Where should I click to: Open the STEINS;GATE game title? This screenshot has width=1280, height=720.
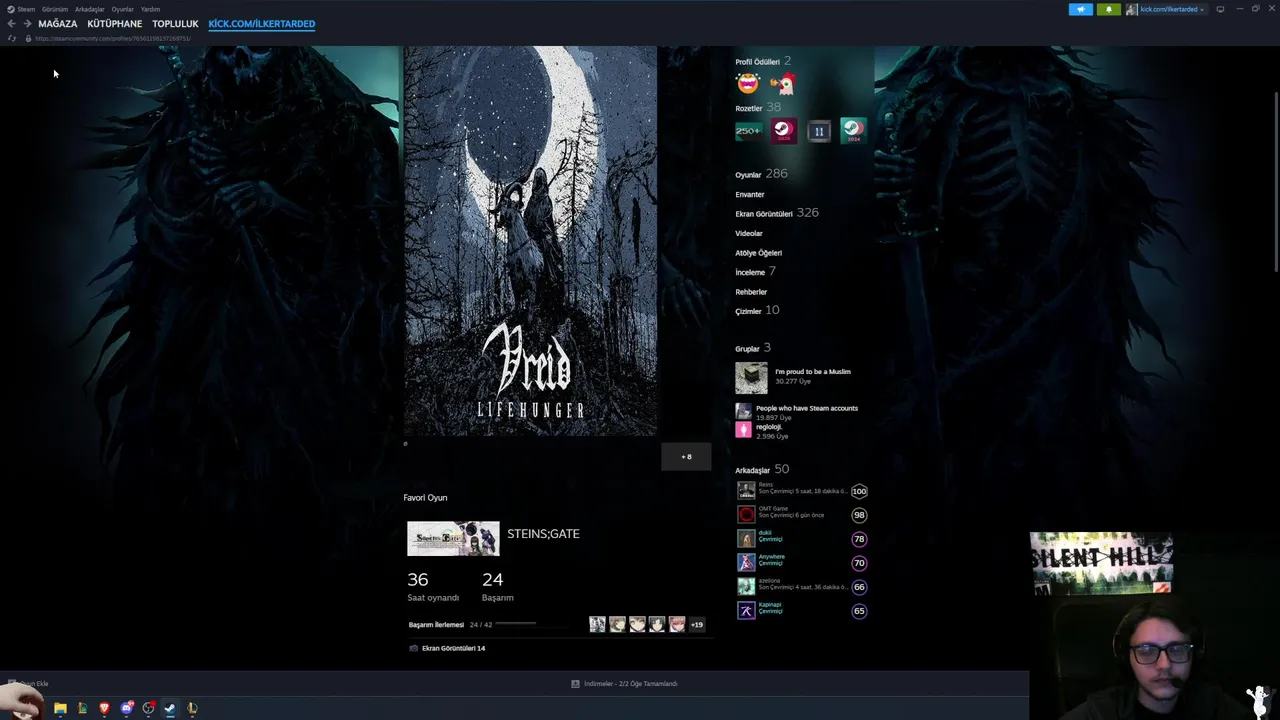(x=543, y=534)
